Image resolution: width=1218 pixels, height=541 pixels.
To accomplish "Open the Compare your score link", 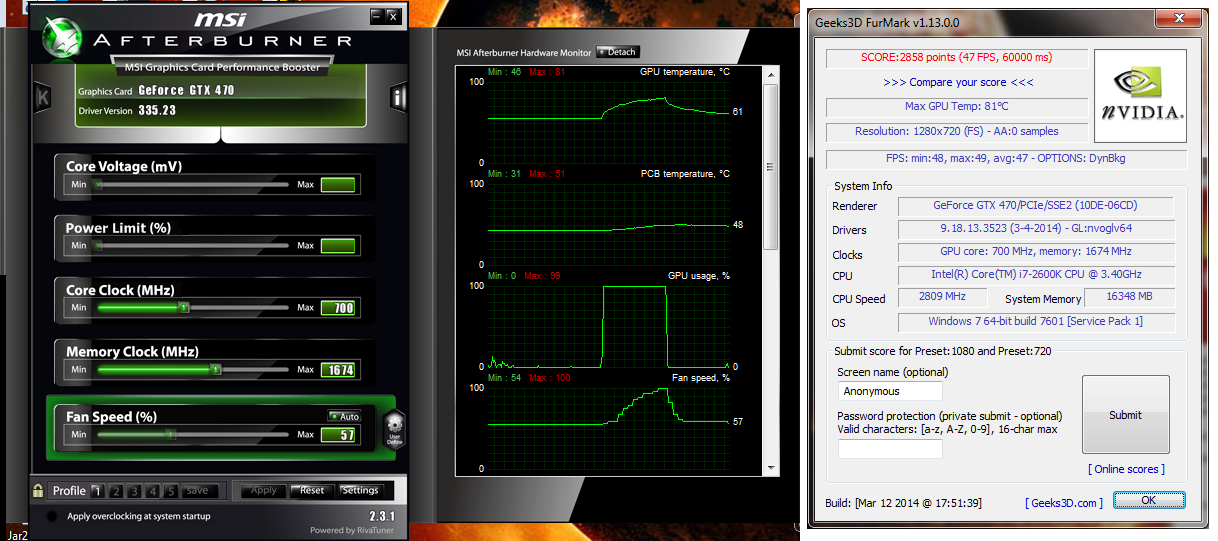I will point(959,82).
